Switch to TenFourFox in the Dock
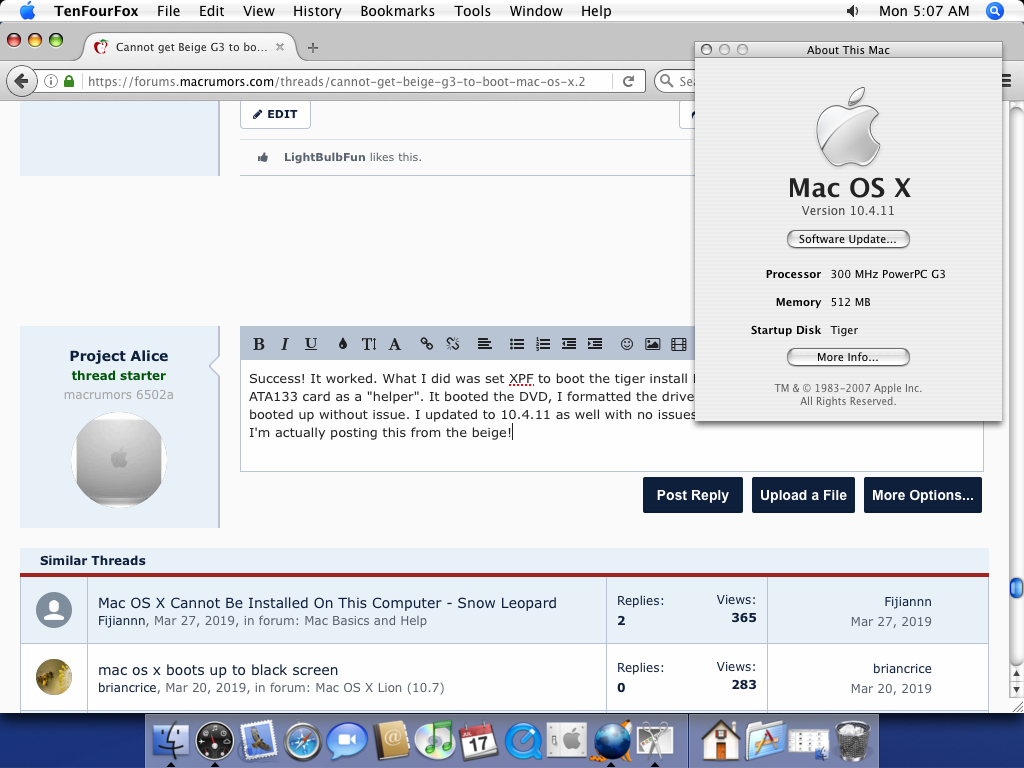This screenshot has width=1024, height=768. [x=611, y=741]
